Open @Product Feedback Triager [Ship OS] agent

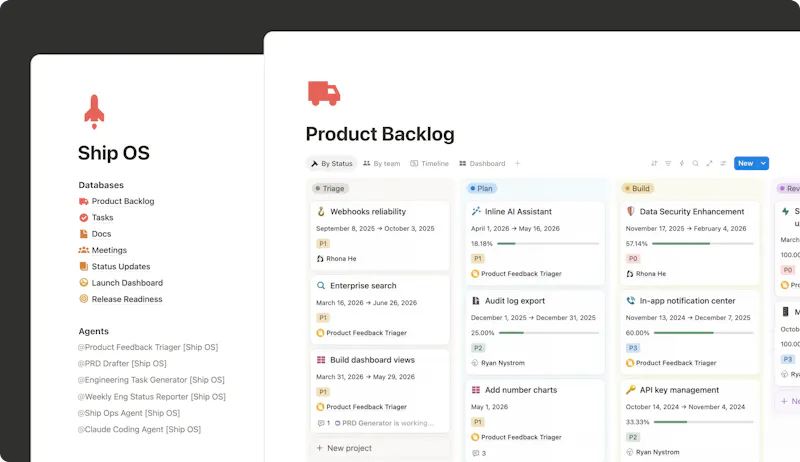[x=148, y=347]
